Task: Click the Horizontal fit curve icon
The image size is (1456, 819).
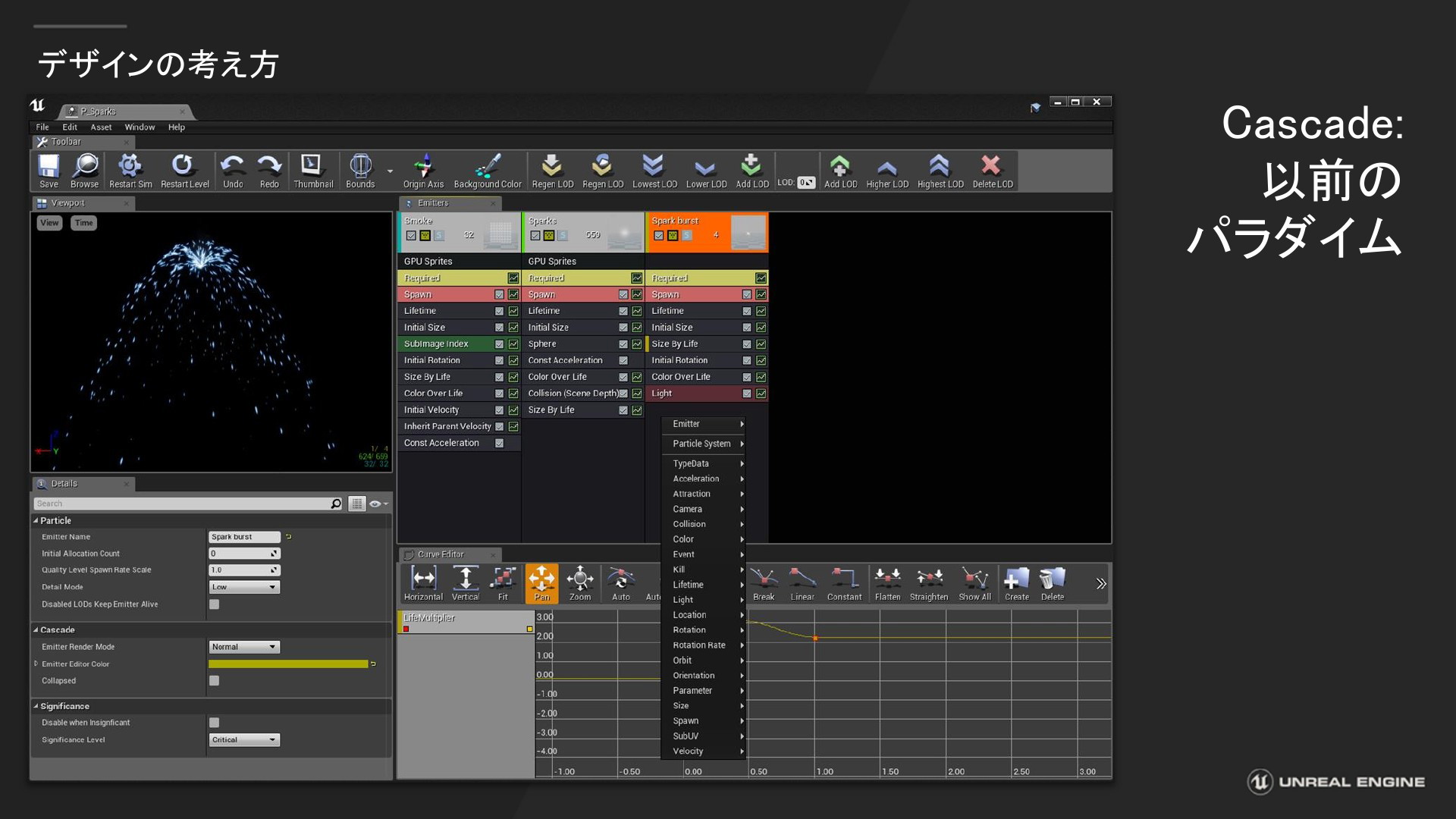Action: point(423,583)
